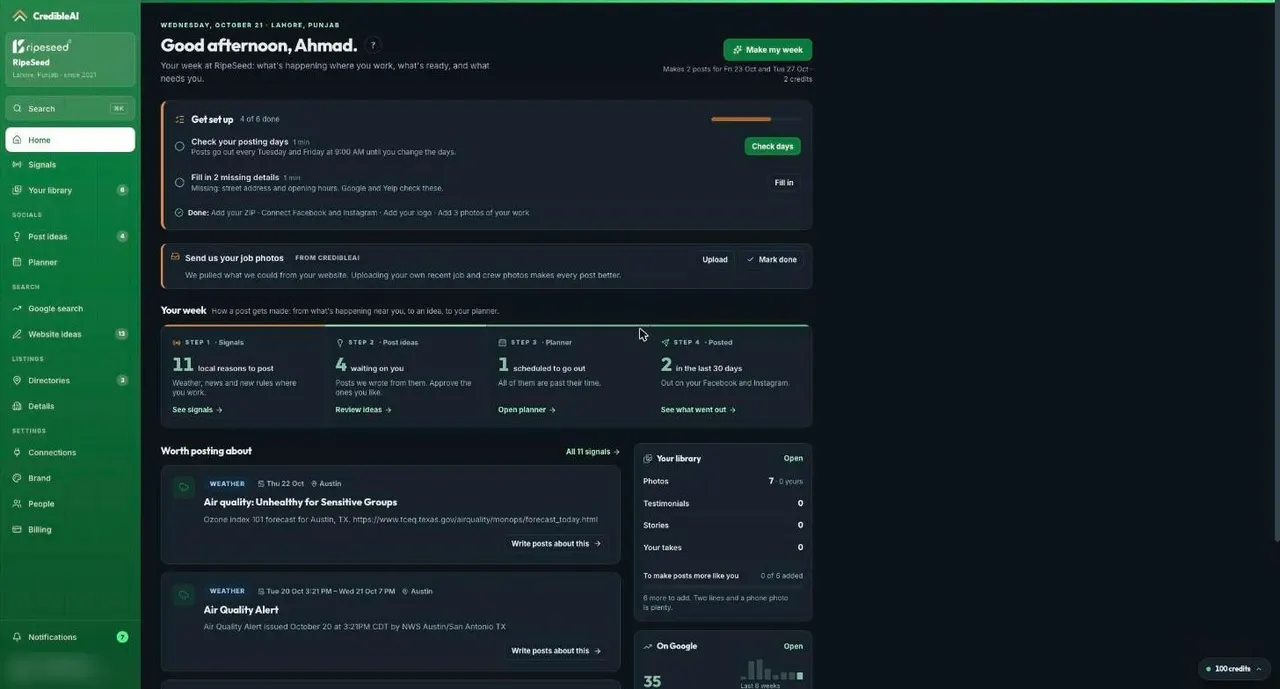1280x689 pixels.
Task: Click the help question mark beside greeting
Action: (x=373, y=45)
